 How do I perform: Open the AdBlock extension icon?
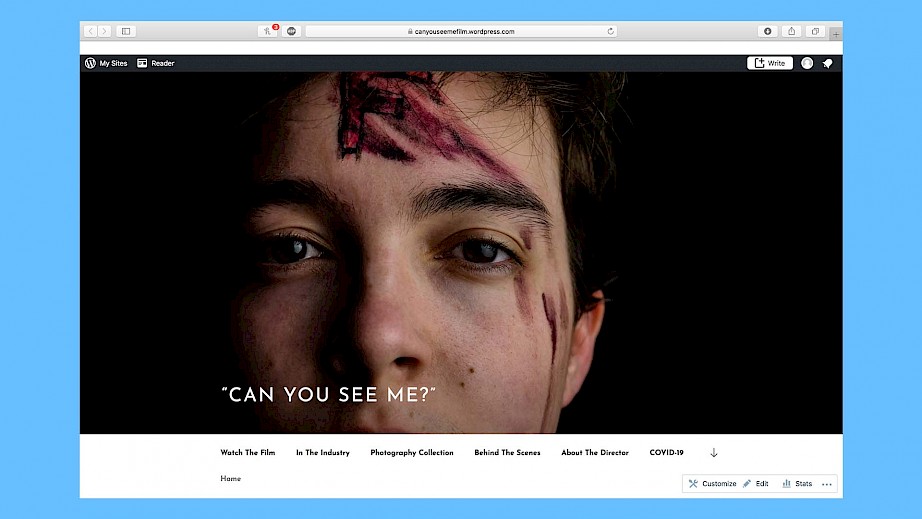click(x=291, y=31)
